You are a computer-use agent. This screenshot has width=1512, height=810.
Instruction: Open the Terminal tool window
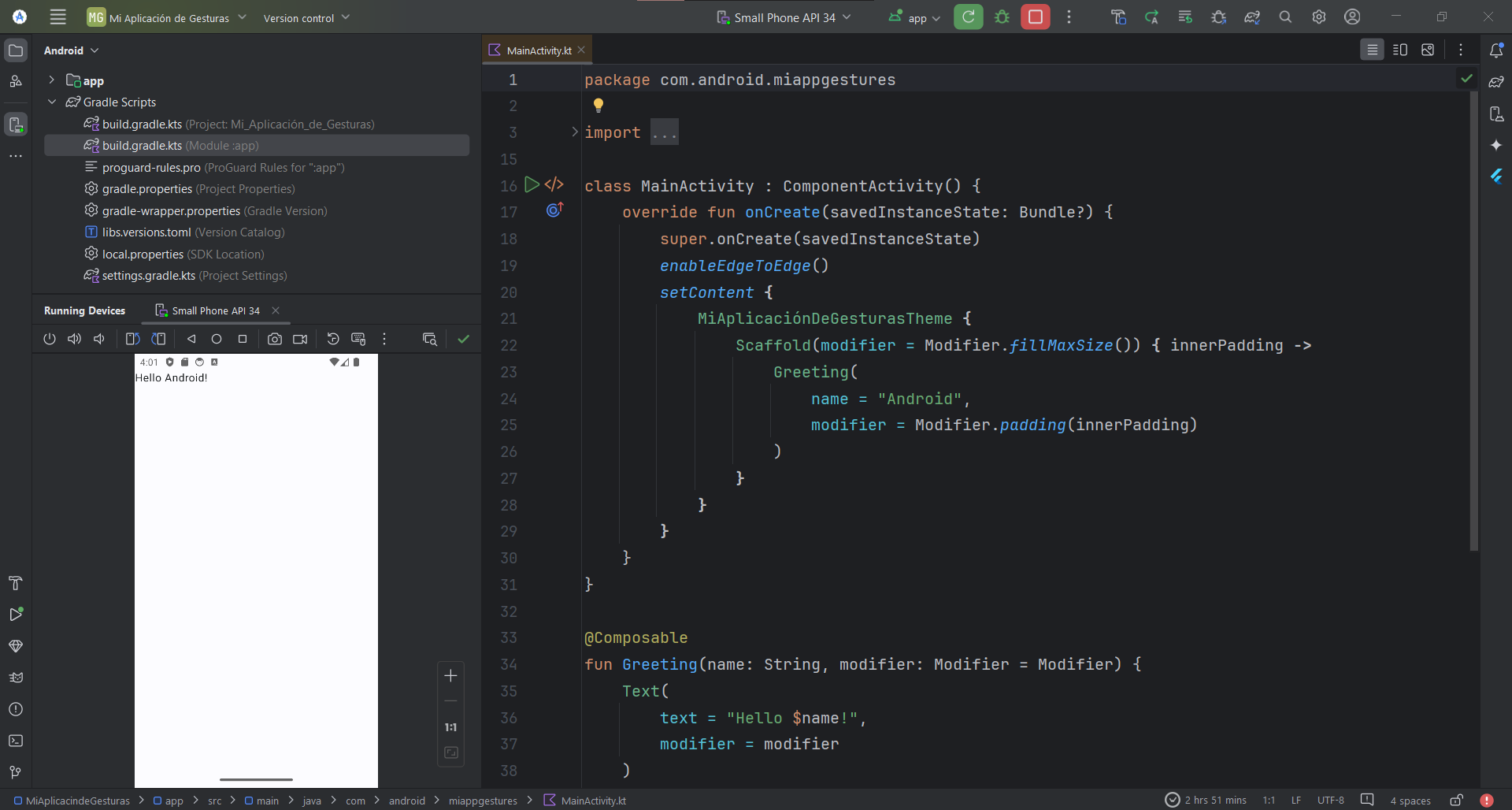click(x=16, y=741)
